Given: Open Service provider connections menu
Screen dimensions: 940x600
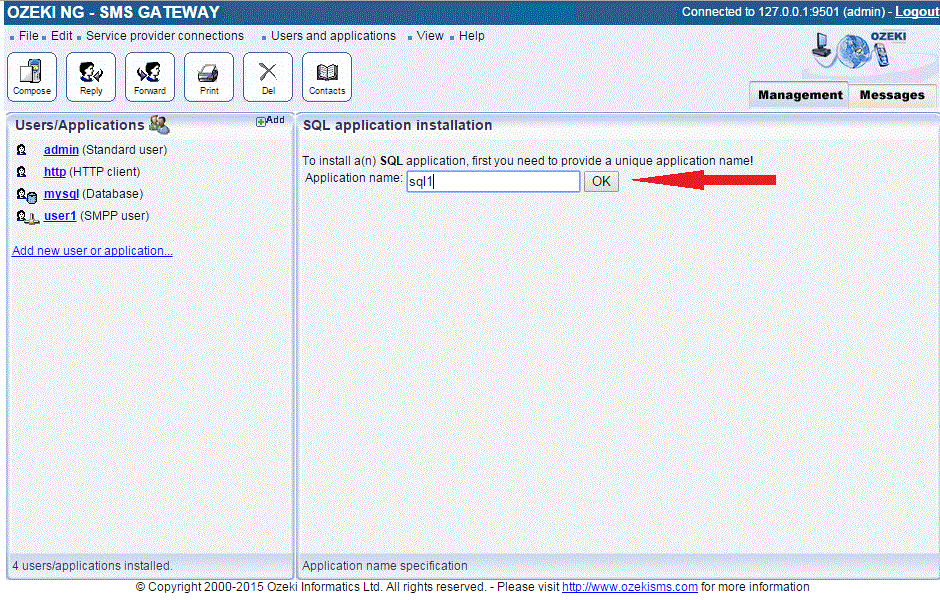Looking at the screenshot, I should tap(165, 35).
